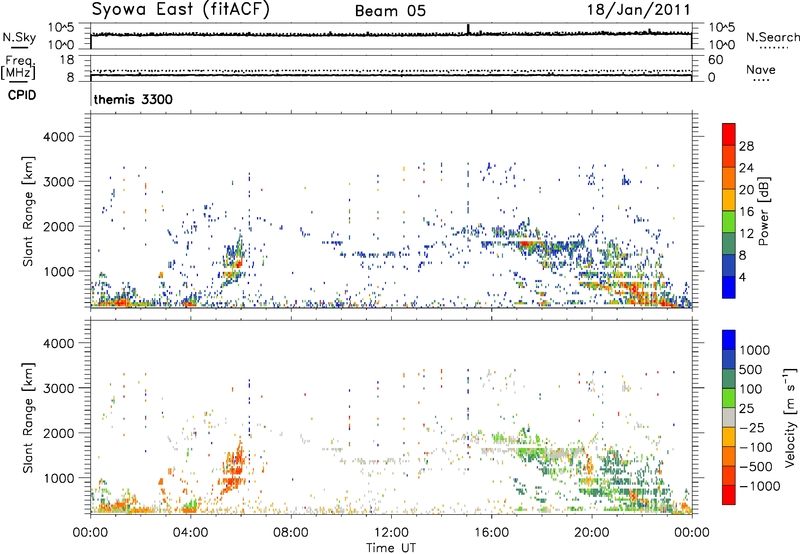Click the noise spike near 15:00 in N.Sky panel
The image size is (800, 554).
(468, 29)
